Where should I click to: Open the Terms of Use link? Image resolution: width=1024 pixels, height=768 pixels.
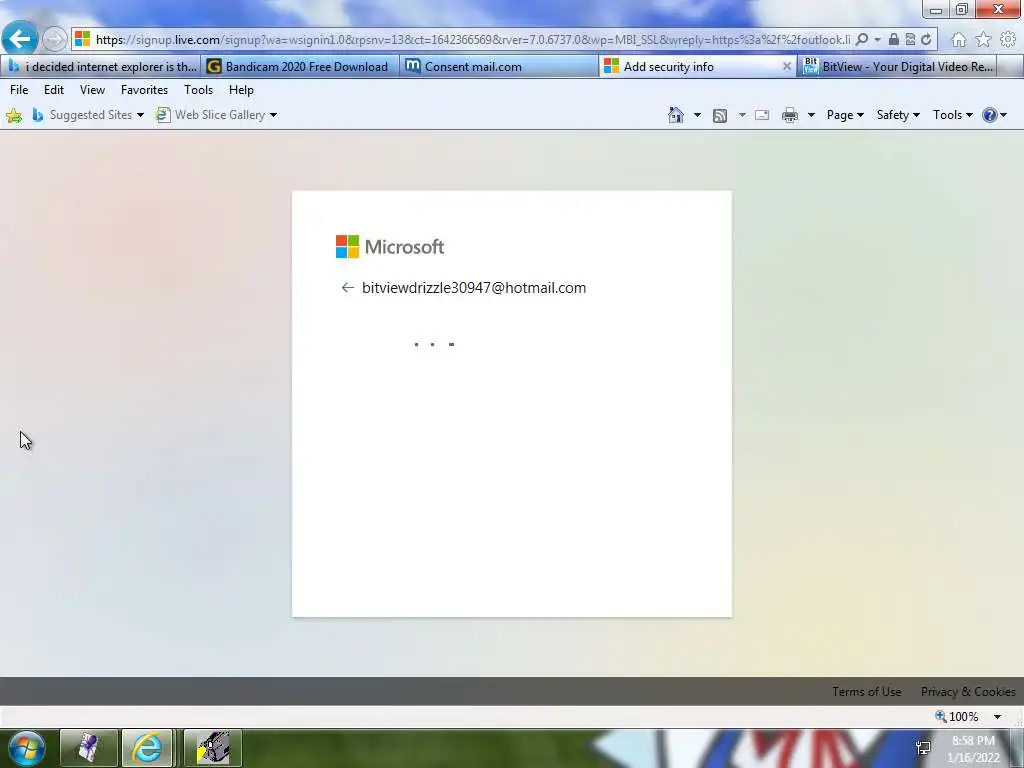(x=867, y=692)
